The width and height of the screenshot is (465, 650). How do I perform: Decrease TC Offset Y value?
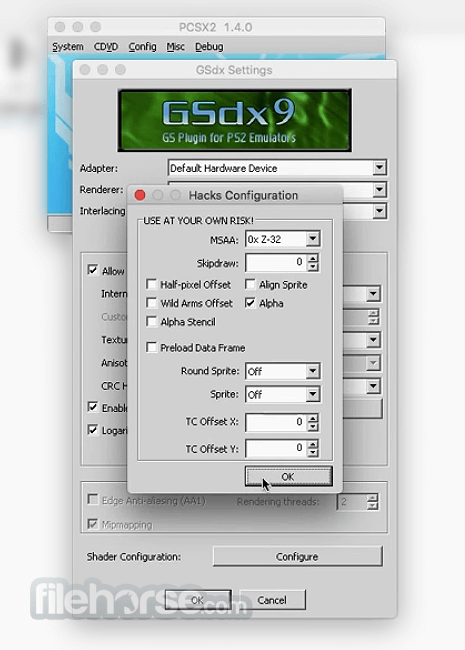click(x=313, y=453)
